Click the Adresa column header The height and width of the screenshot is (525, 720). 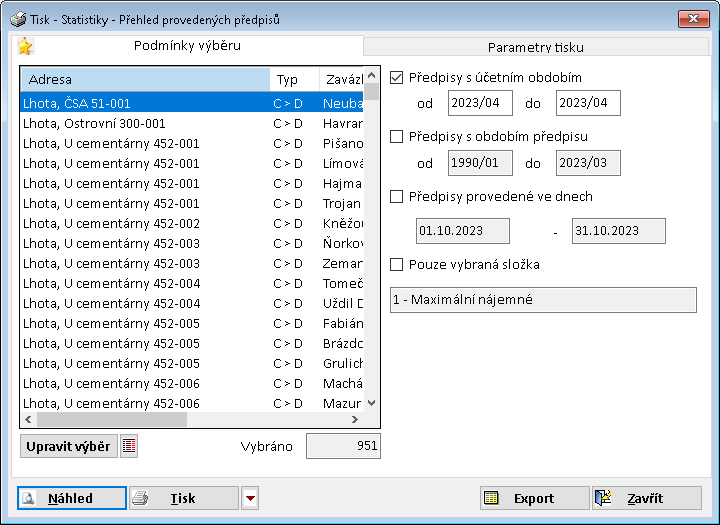click(x=145, y=79)
